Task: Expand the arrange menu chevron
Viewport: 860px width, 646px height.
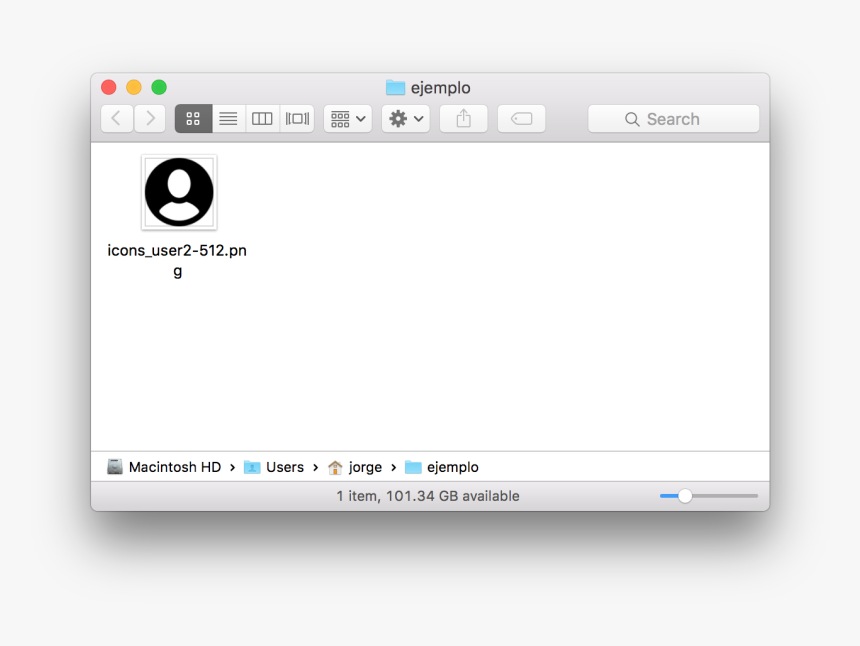Action: pyautogui.click(x=359, y=118)
